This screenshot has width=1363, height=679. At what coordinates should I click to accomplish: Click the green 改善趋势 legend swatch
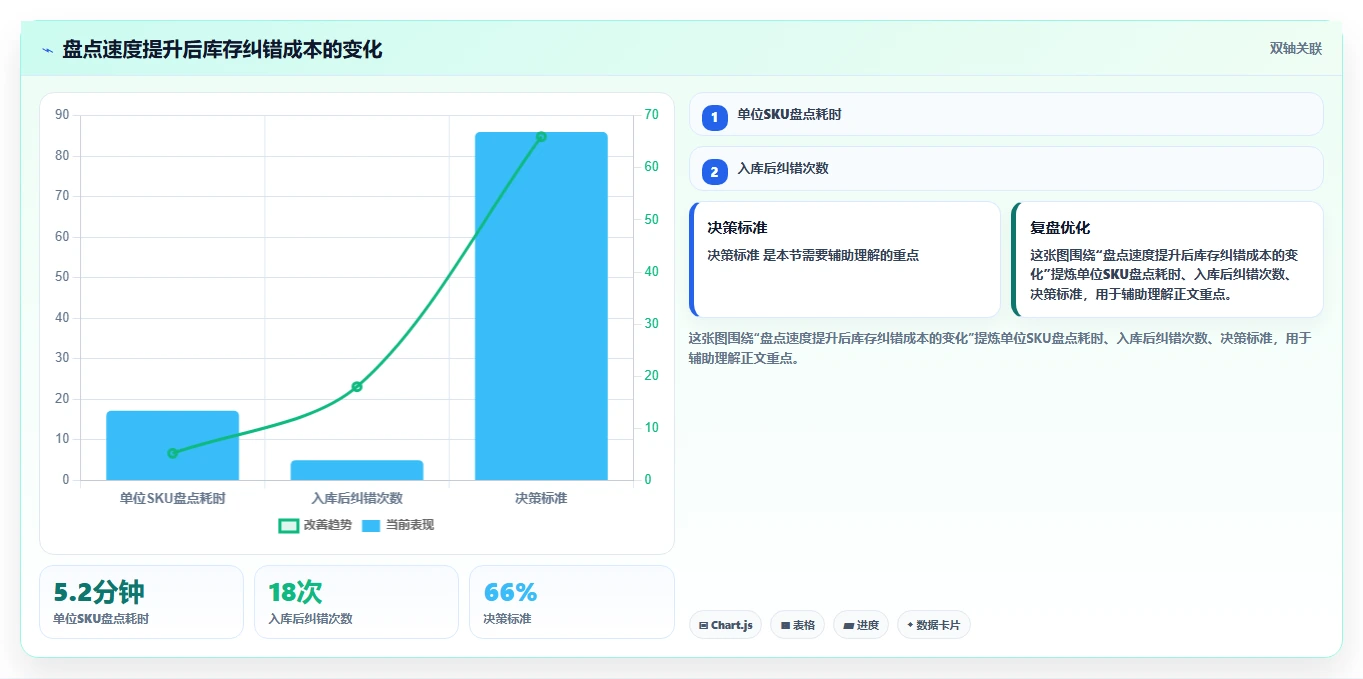point(288,525)
